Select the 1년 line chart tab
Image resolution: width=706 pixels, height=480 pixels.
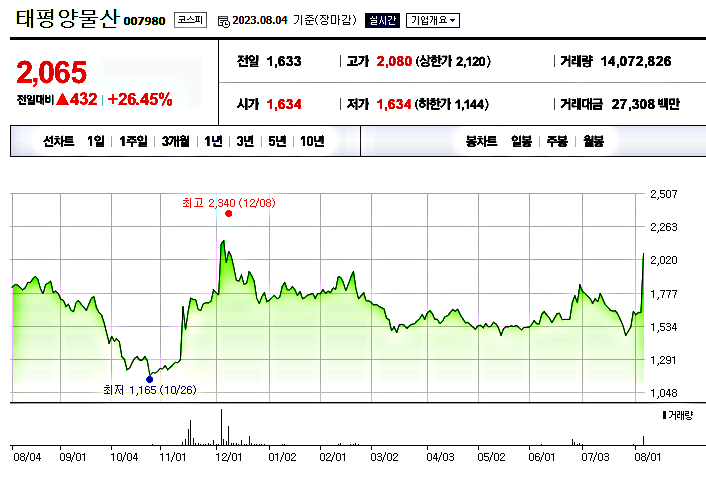coord(213,141)
